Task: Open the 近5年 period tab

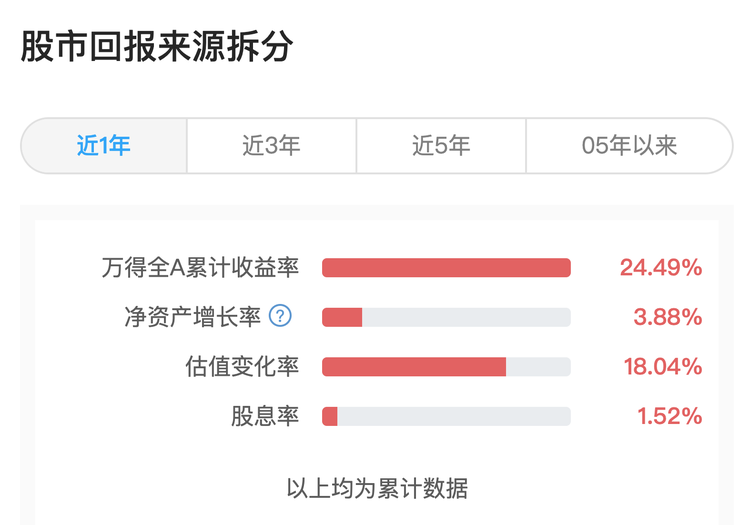Action: coord(441,146)
